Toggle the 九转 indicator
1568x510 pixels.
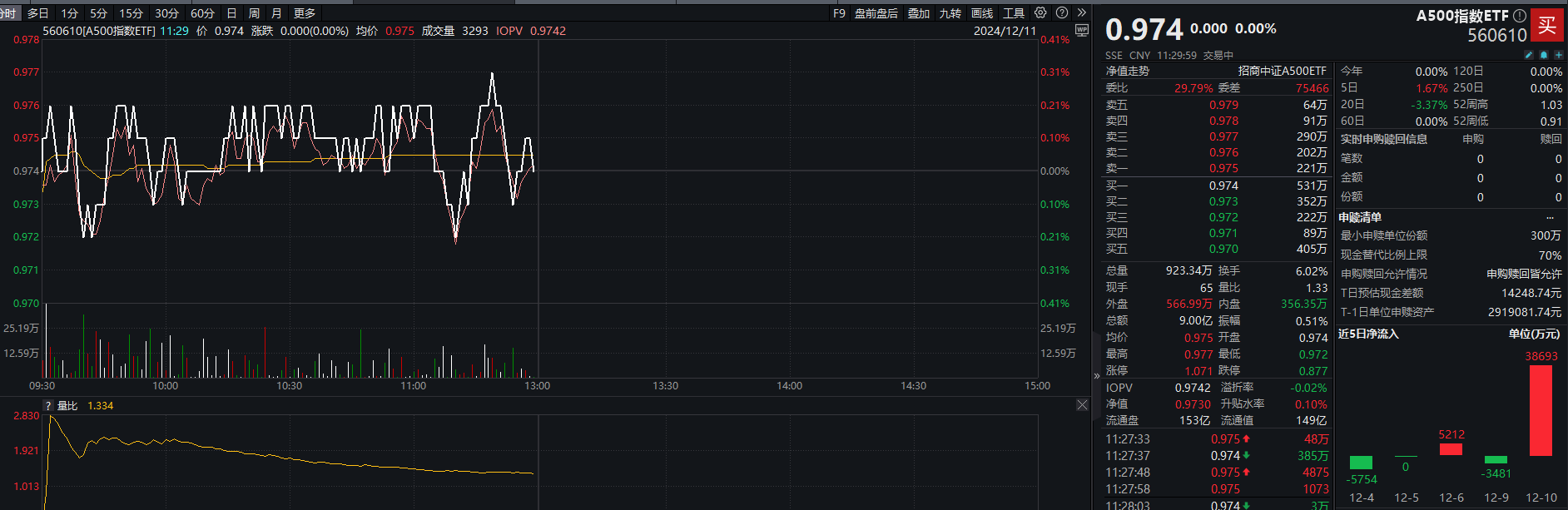click(x=950, y=13)
